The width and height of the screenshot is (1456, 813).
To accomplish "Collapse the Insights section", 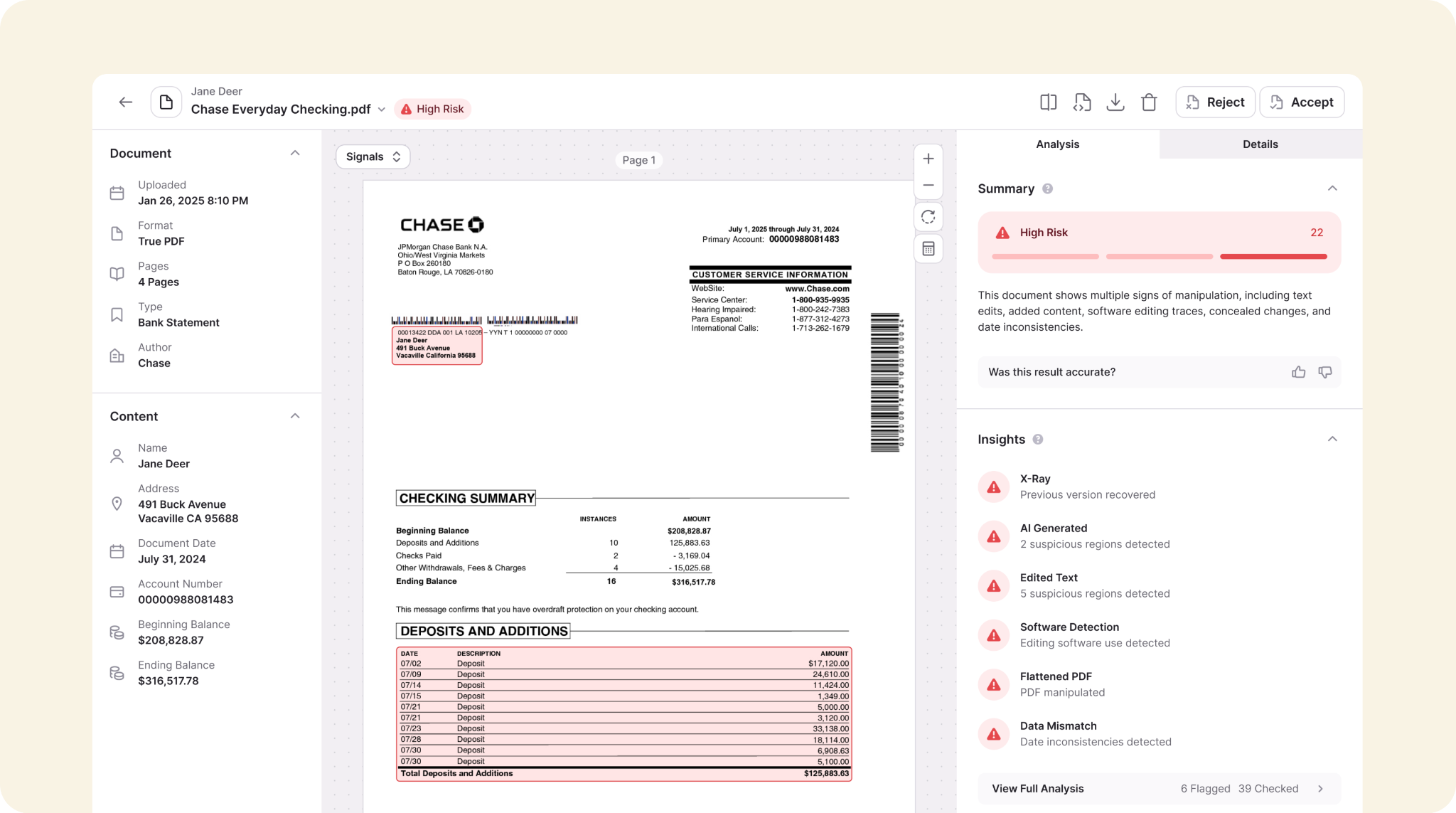I will [1332, 439].
